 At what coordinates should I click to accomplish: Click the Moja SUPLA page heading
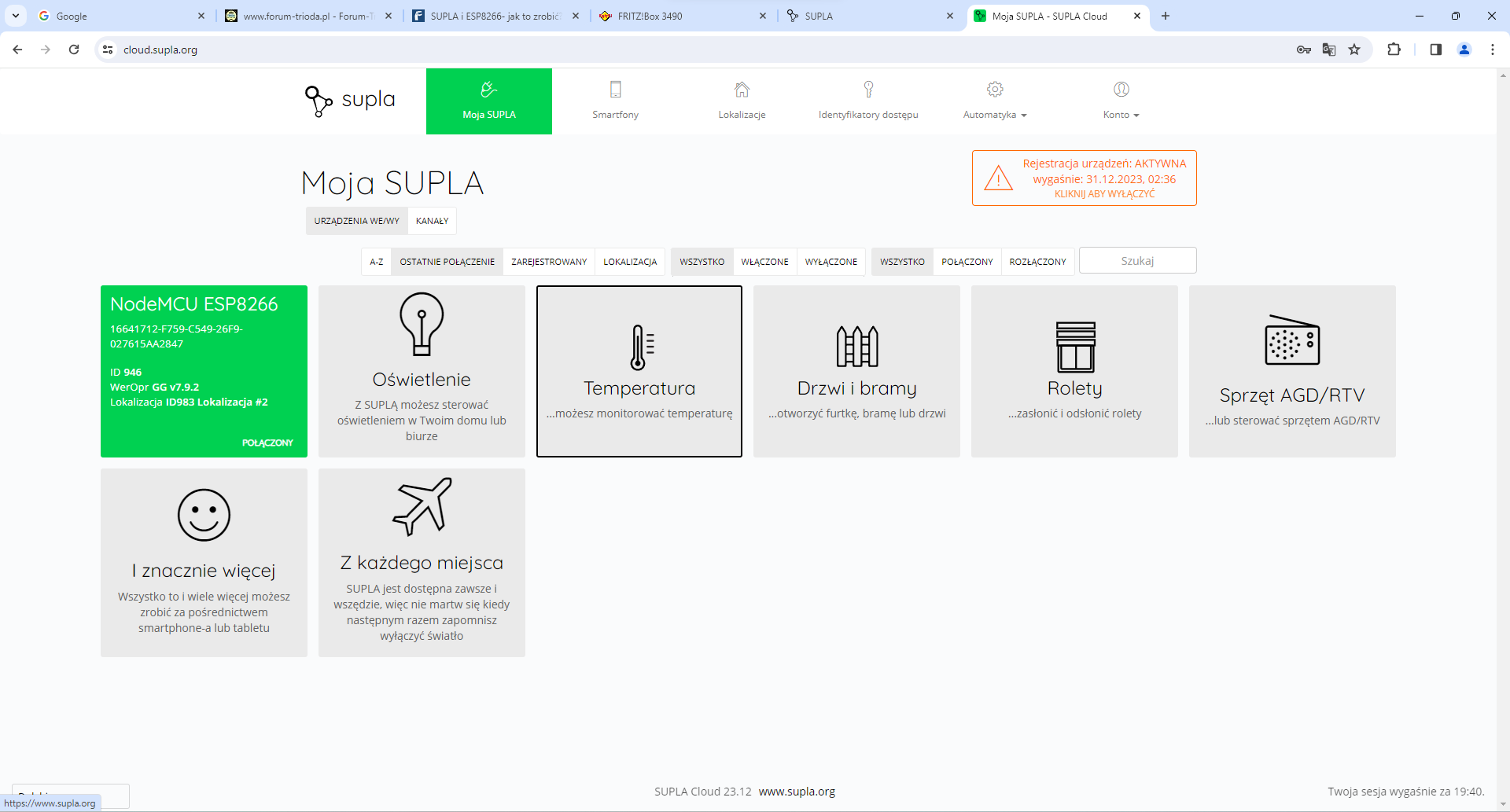click(x=392, y=183)
